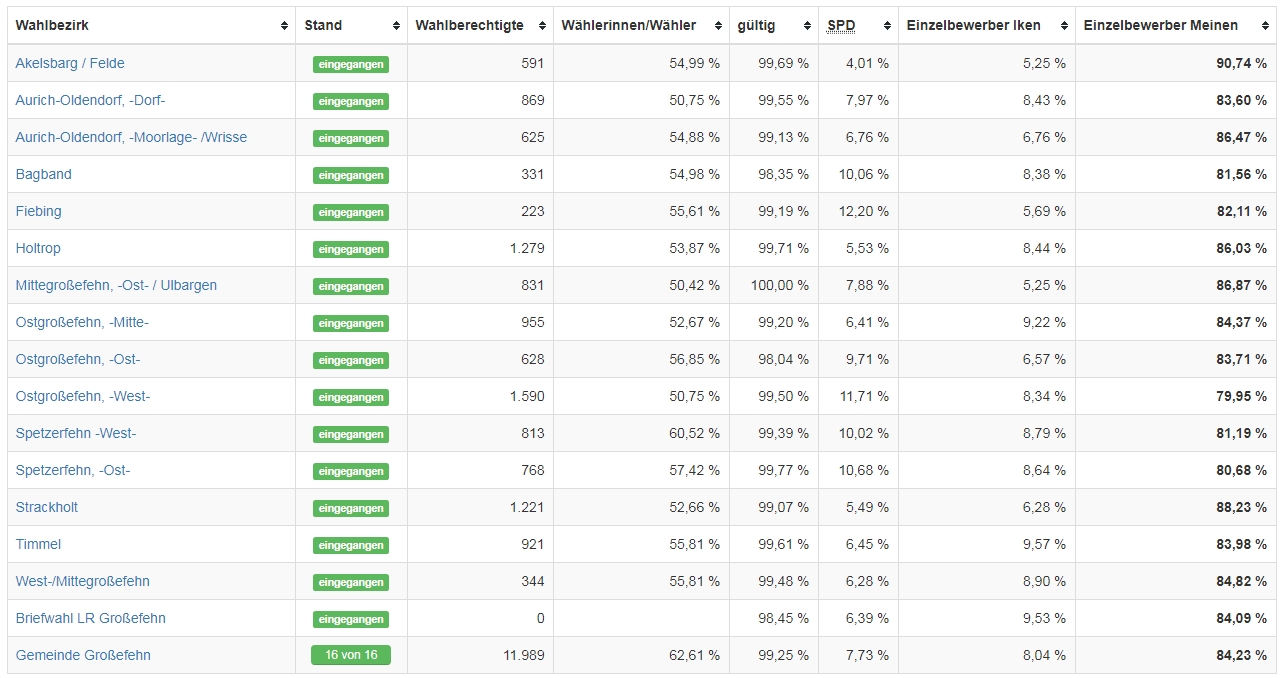Click the SPD column header abbreviation
The height and width of the screenshot is (678, 1282).
point(841,26)
